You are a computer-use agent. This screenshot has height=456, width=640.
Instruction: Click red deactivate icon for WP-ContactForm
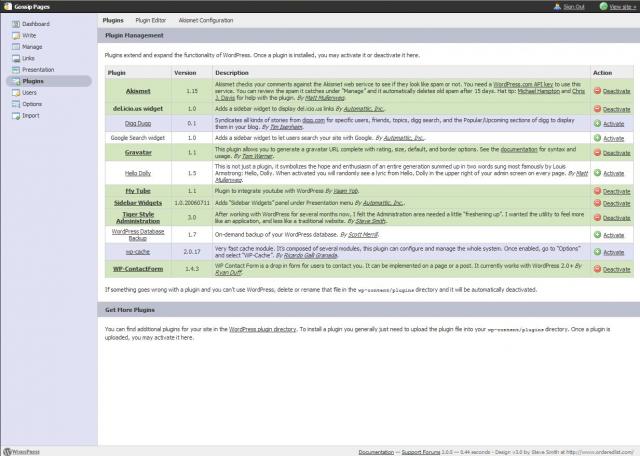pyautogui.click(x=597, y=269)
